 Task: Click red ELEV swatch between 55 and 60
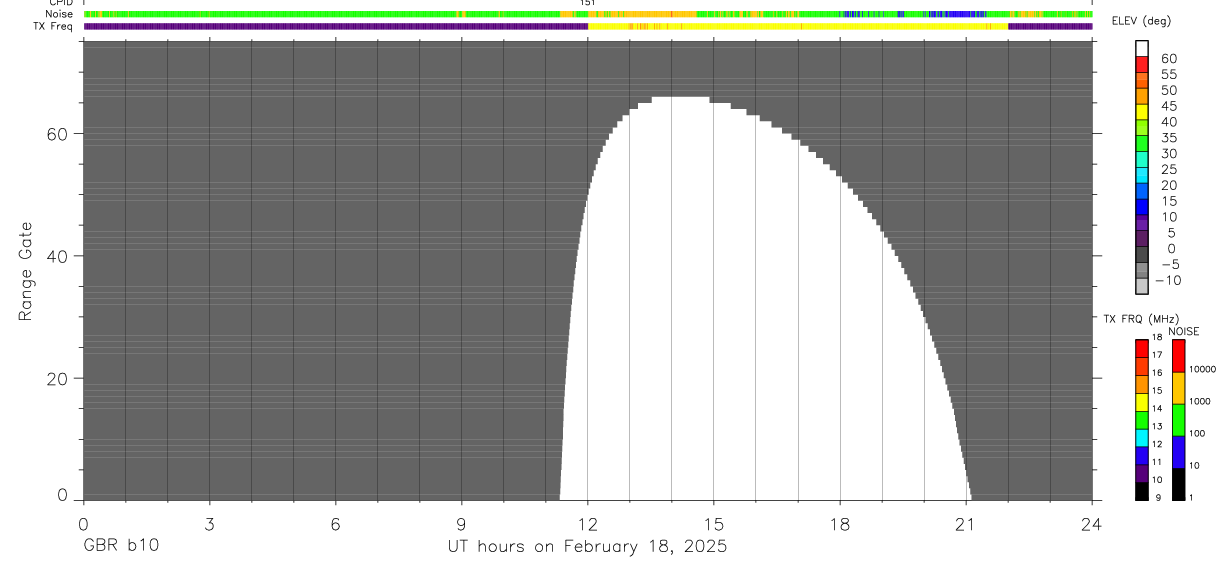click(1142, 65)
